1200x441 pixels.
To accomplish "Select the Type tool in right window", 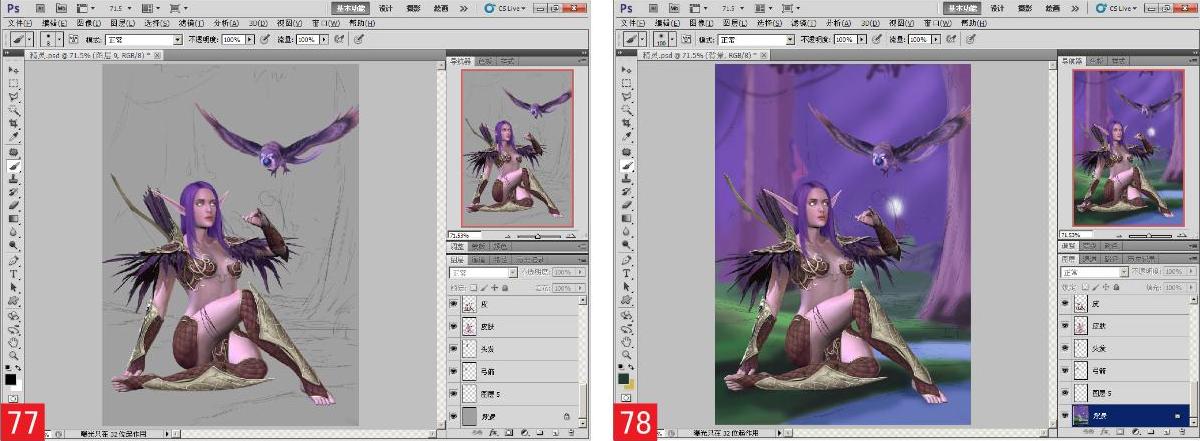I will click(x=627, y=271).
